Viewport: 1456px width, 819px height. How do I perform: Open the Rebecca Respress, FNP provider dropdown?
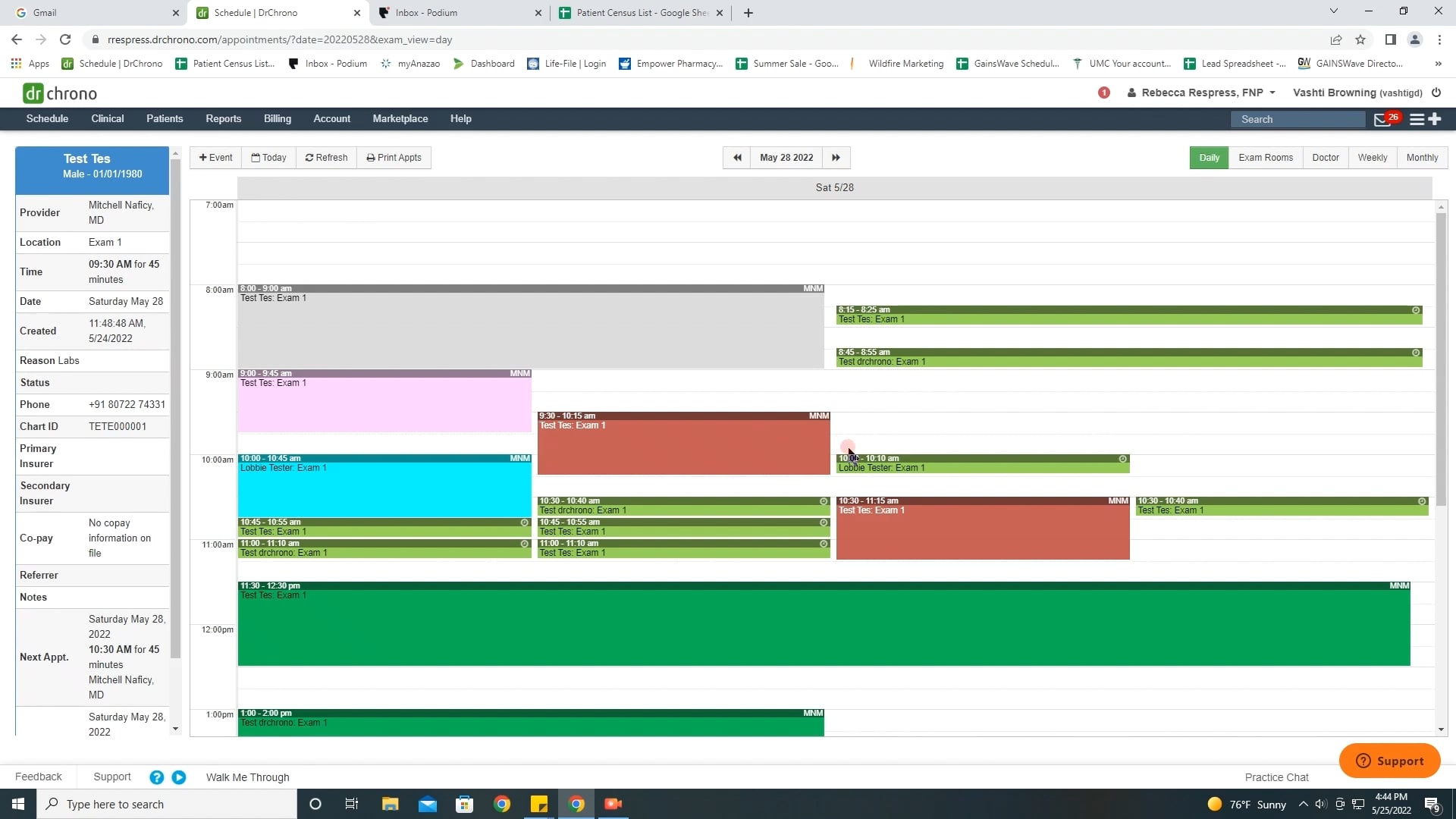(x=1202, y=93)
